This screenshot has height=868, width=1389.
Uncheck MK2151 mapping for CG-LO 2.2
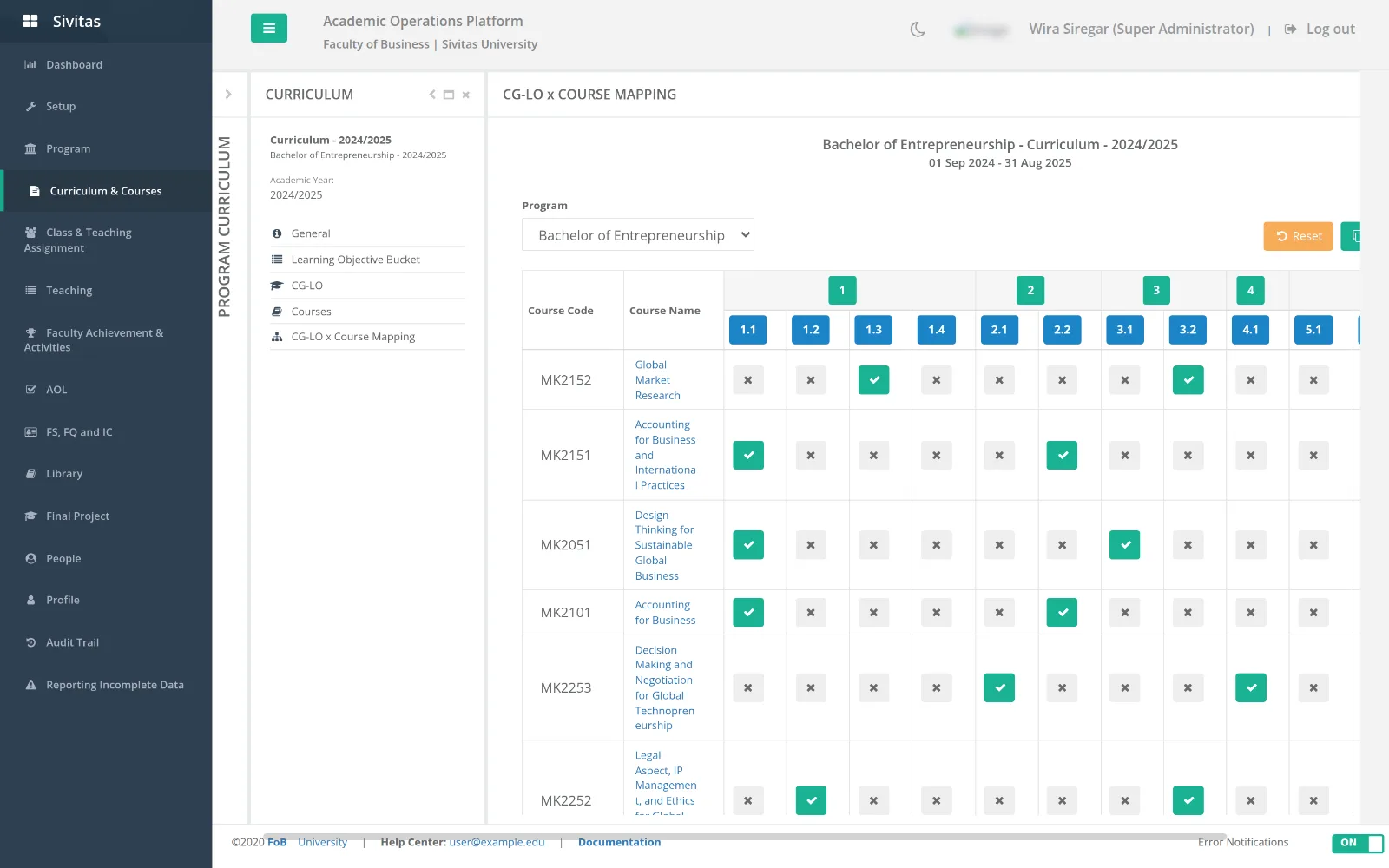pos(1062,456)
